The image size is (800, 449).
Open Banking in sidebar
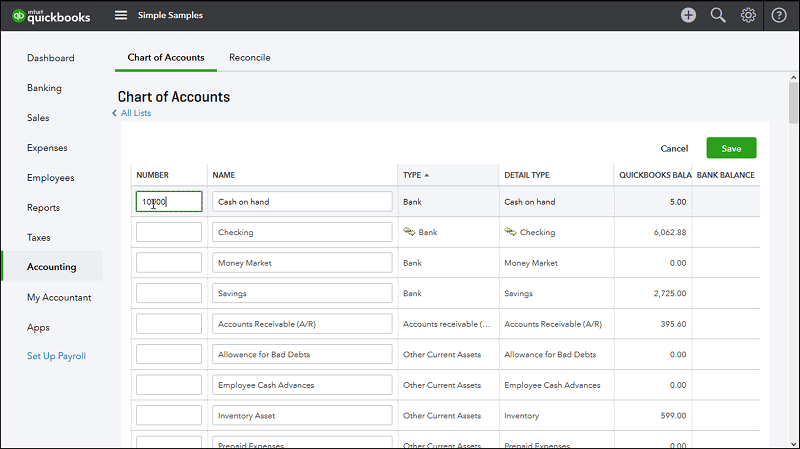(x=44, y=88)
